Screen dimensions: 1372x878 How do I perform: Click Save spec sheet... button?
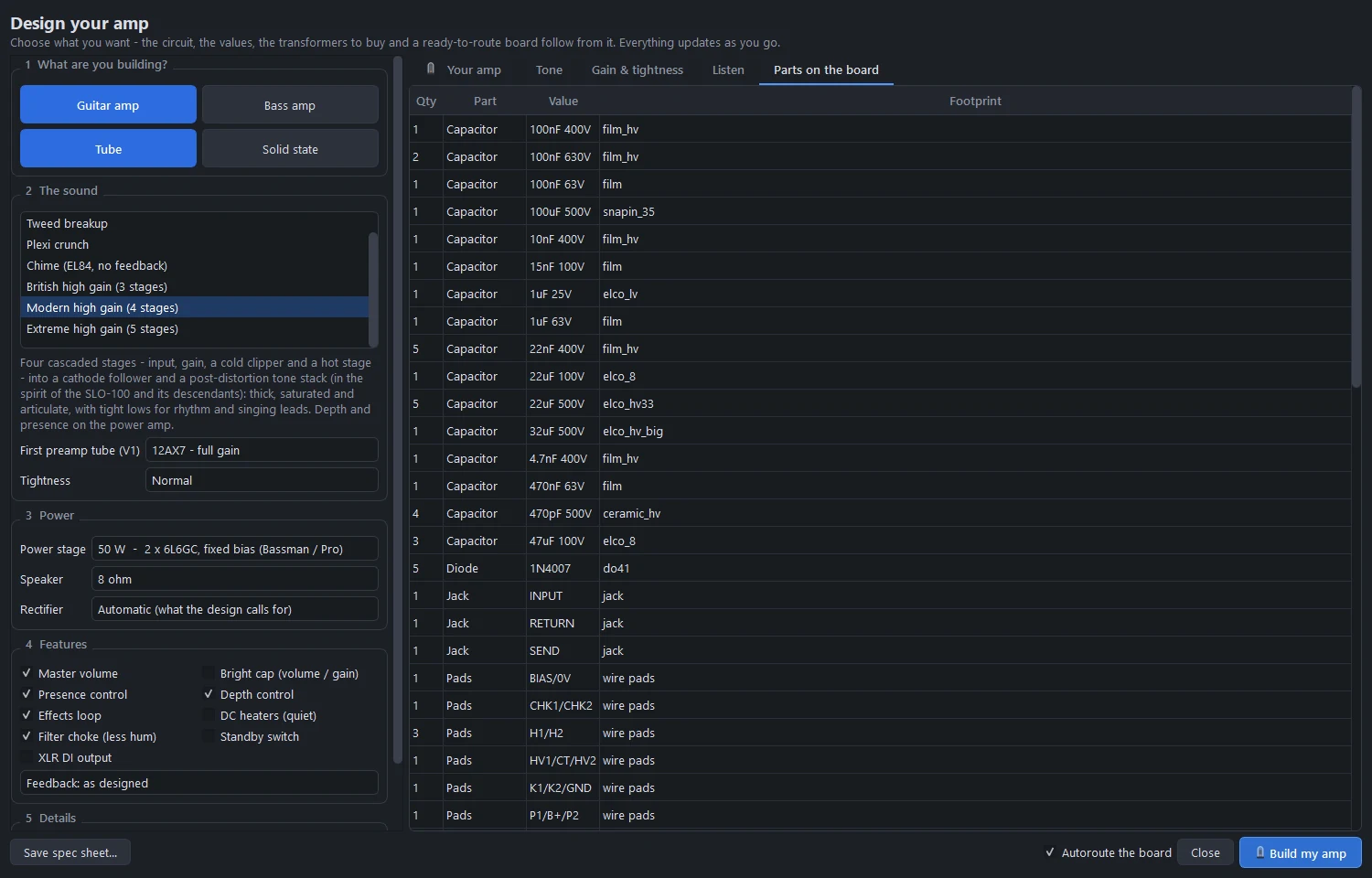70,852
